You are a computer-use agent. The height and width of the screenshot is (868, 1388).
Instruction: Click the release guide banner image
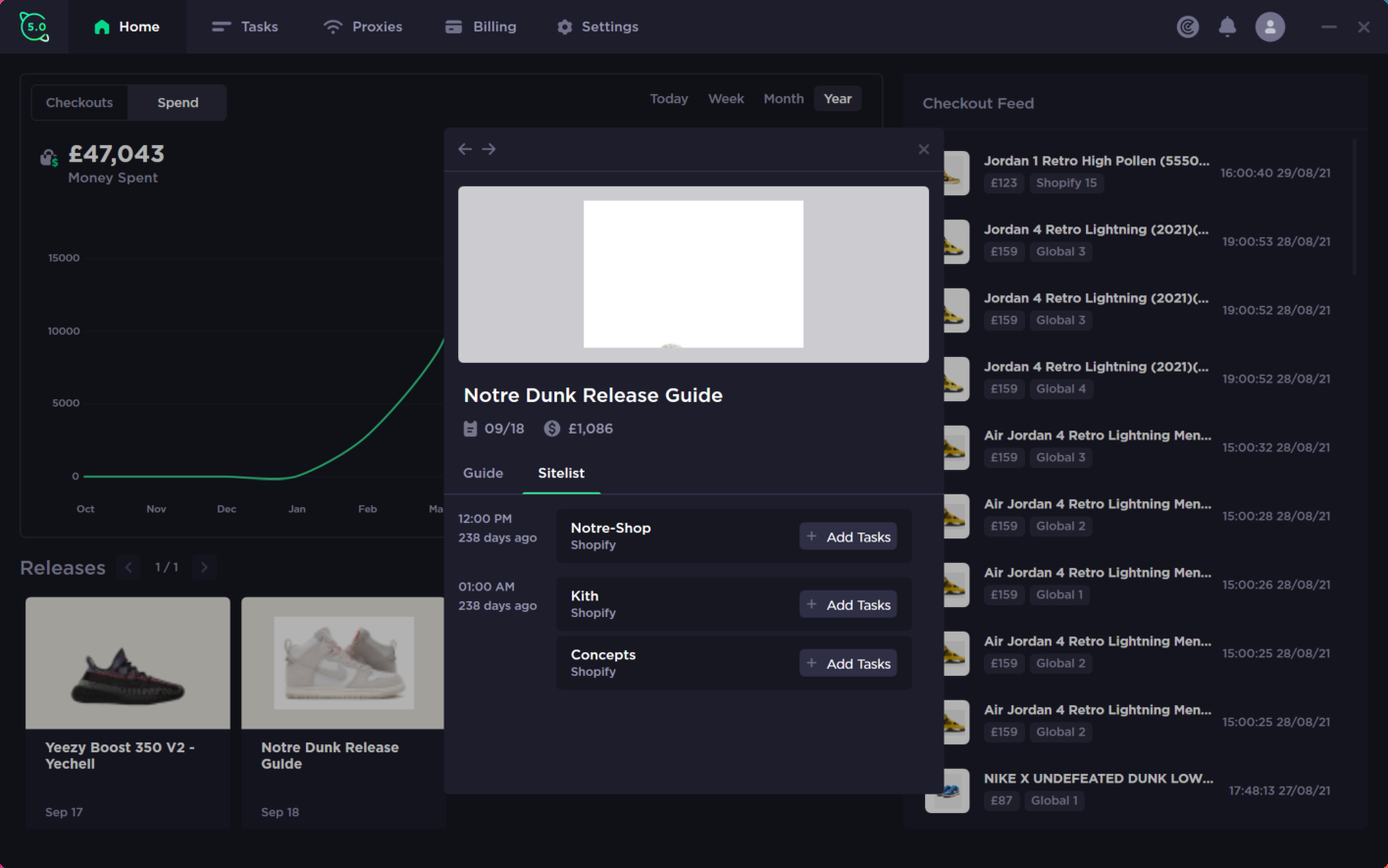click(x=694, y=275)
